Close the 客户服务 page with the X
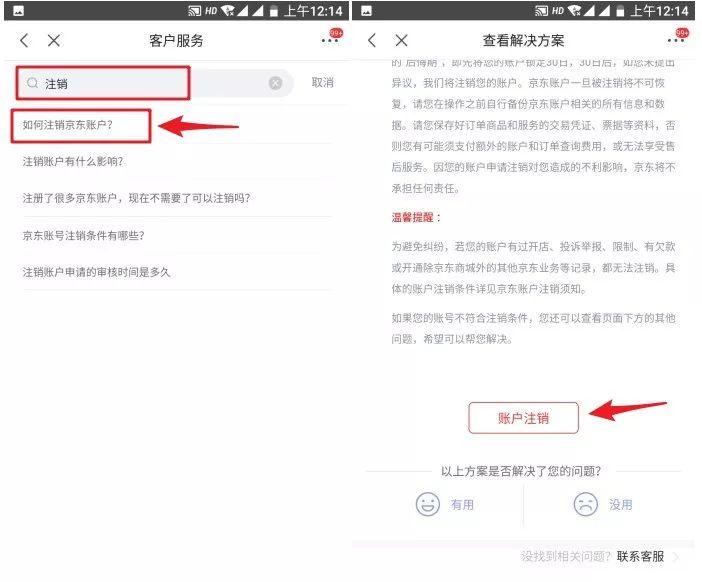 (54, 41)
